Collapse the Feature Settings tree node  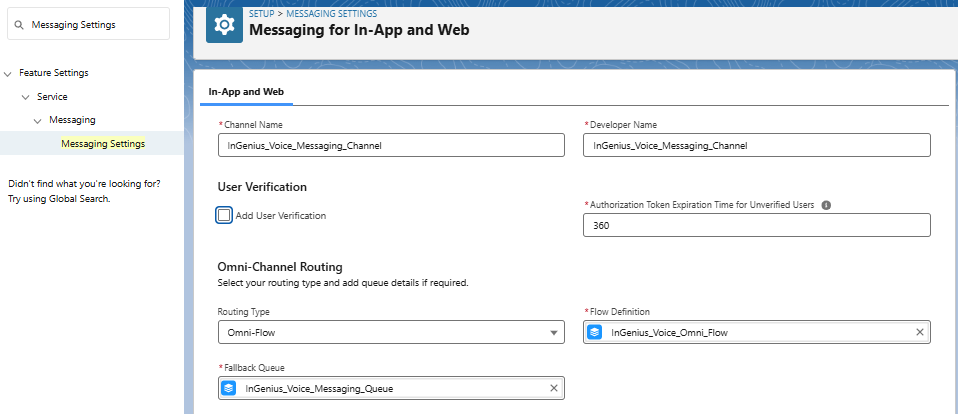point(9,73)
